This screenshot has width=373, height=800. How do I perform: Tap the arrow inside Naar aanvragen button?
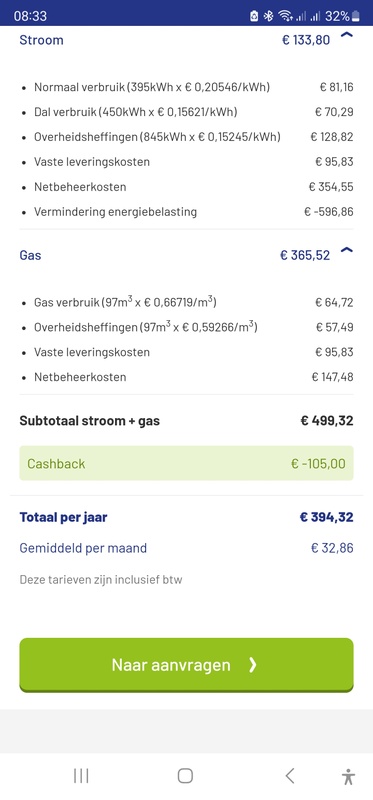pyautogui.click(x=252, y=665)
